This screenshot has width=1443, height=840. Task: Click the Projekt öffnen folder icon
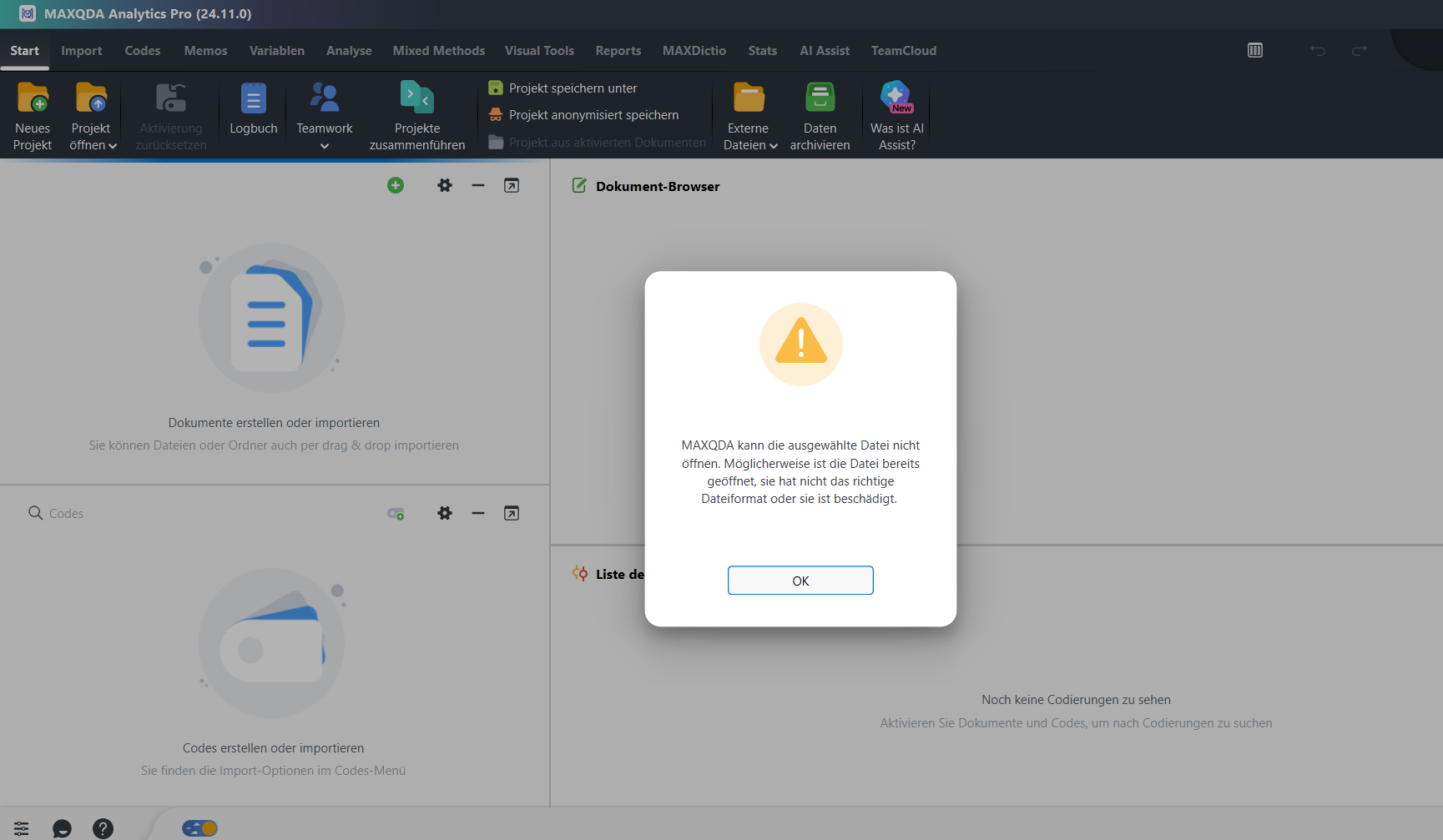pos(91,98)
